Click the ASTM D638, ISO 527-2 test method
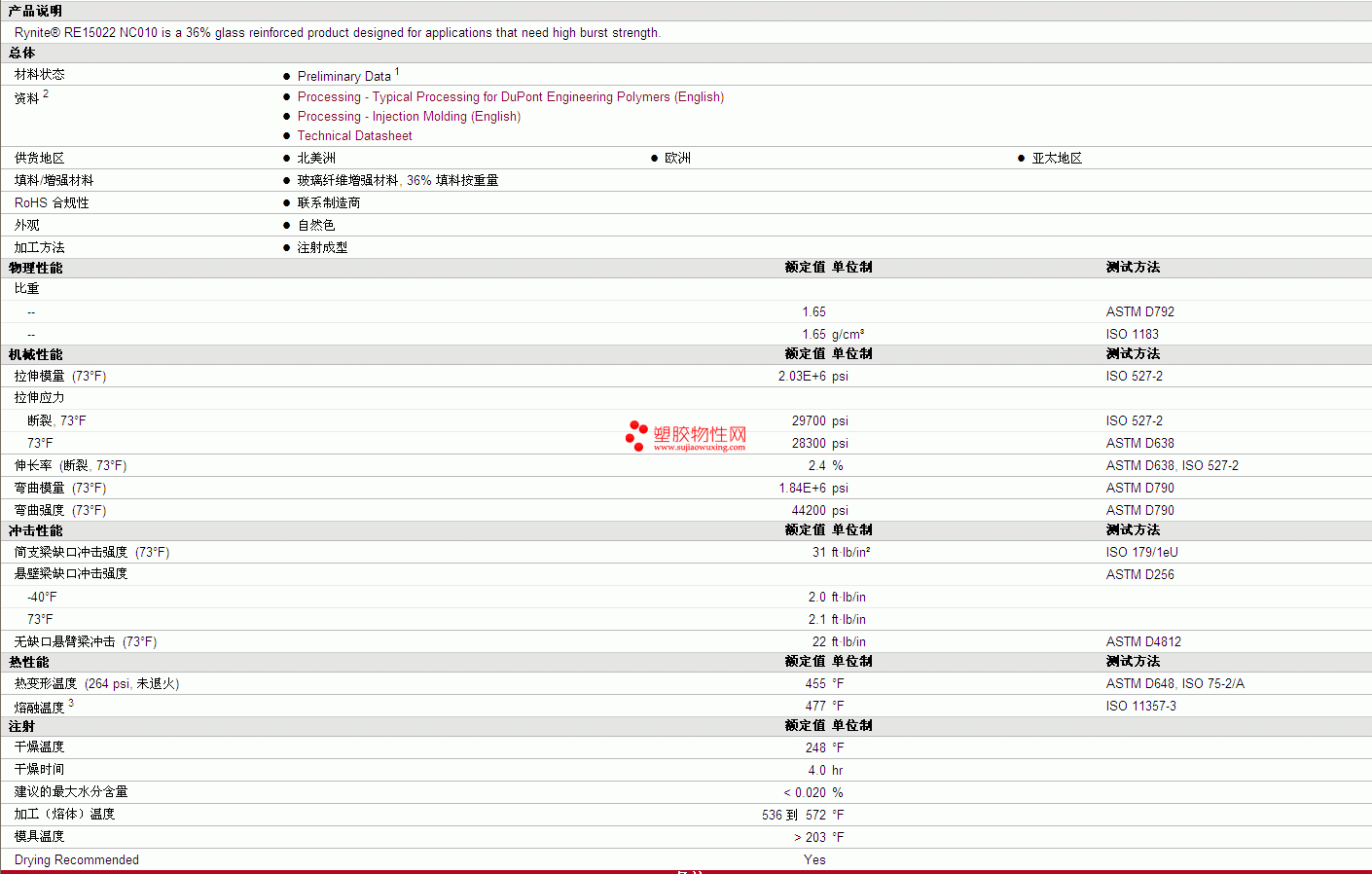Image resolution: width=1372 pixels, height=874 pixels. click(1173, 466)
